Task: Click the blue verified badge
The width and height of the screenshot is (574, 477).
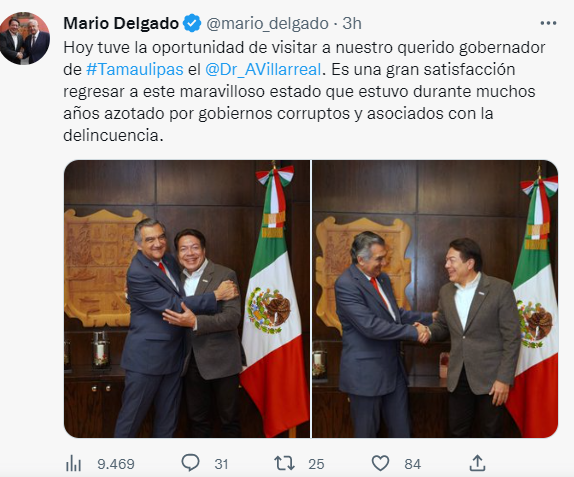Action: coord(192,23)
